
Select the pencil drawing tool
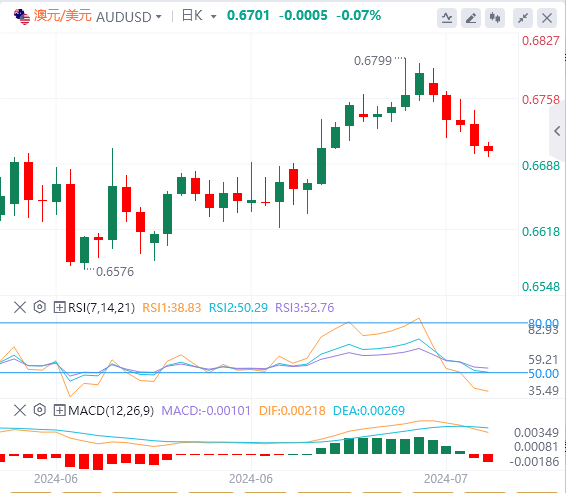[471, 18]
